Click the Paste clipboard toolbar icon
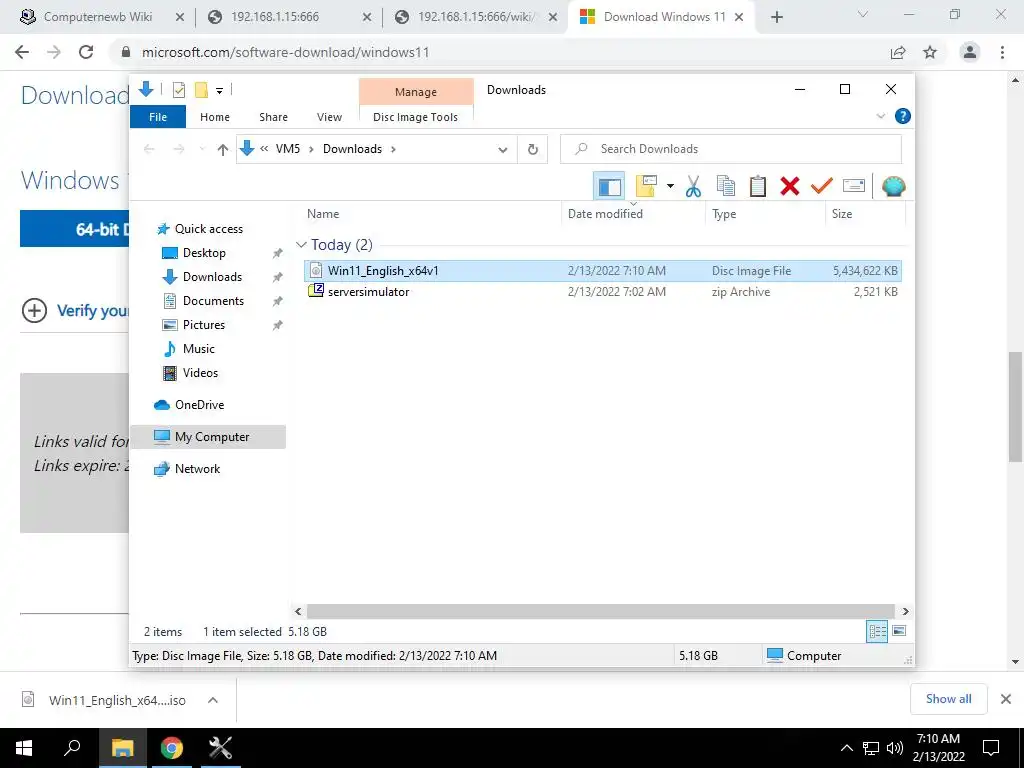 758,186
